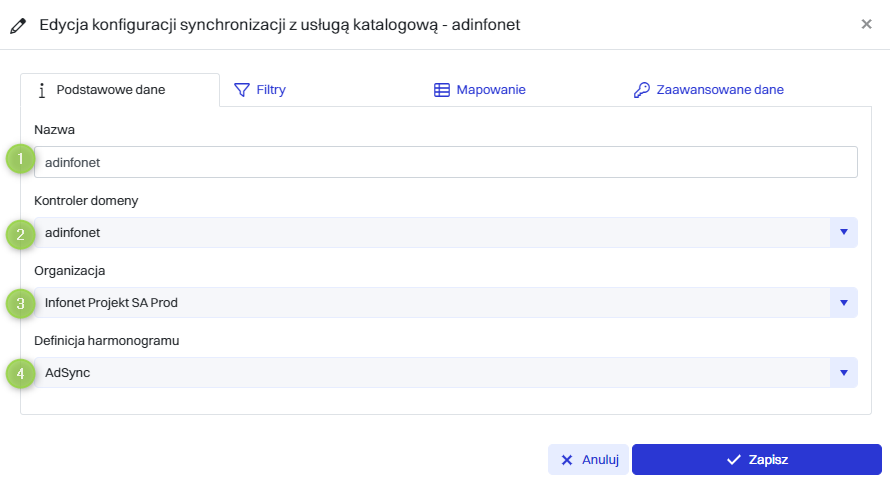Screen dimensions: 890x486
Task: Select the Infonet Projekt SA Prod value field
Action: [430, 303]
